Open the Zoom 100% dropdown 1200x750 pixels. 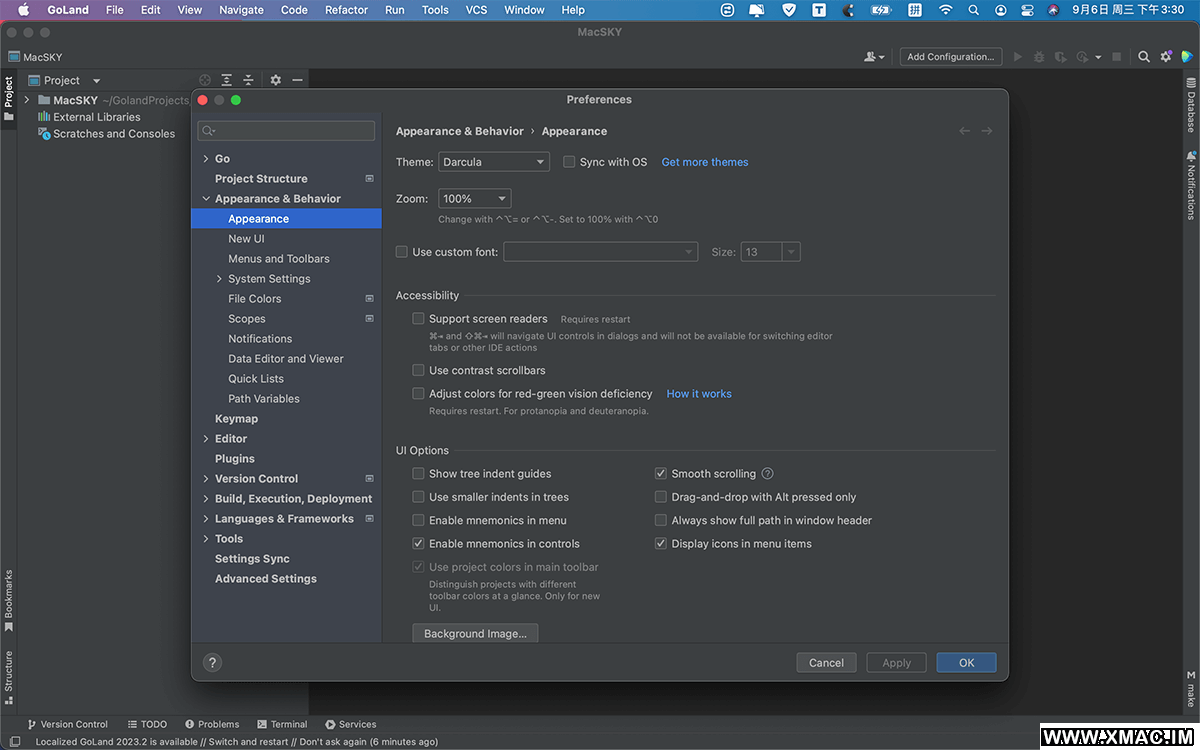[475, 199]
